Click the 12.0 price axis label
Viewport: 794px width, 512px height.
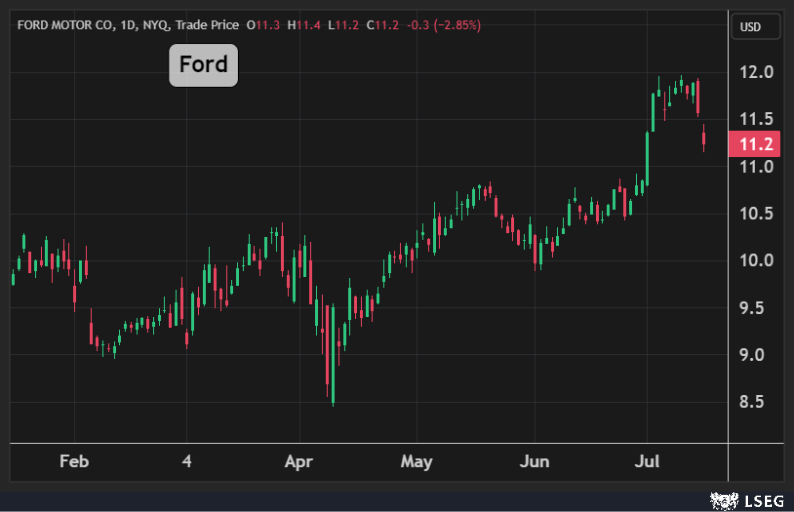click(756, 72)
